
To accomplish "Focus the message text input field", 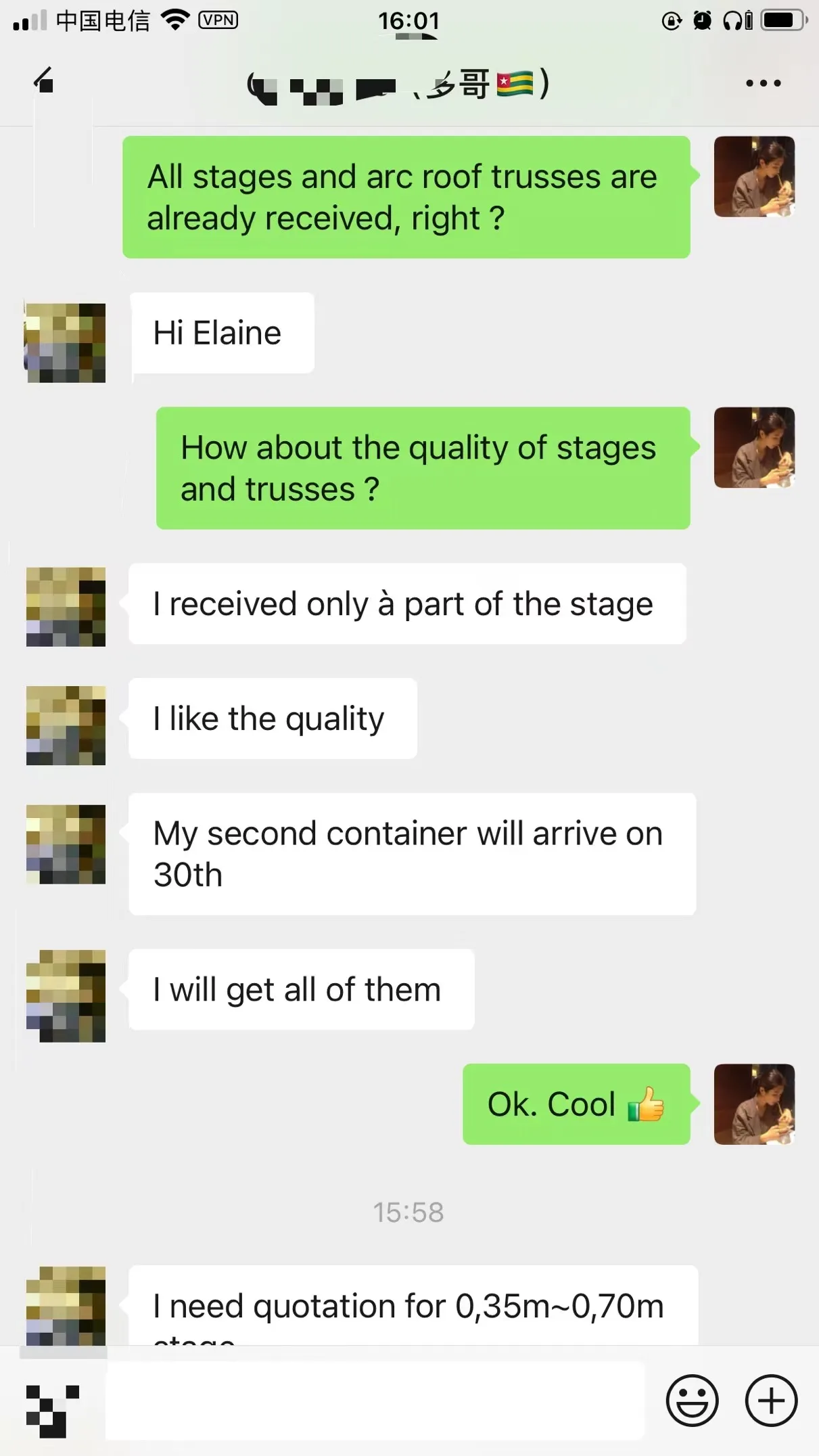I will [374, 1400].
